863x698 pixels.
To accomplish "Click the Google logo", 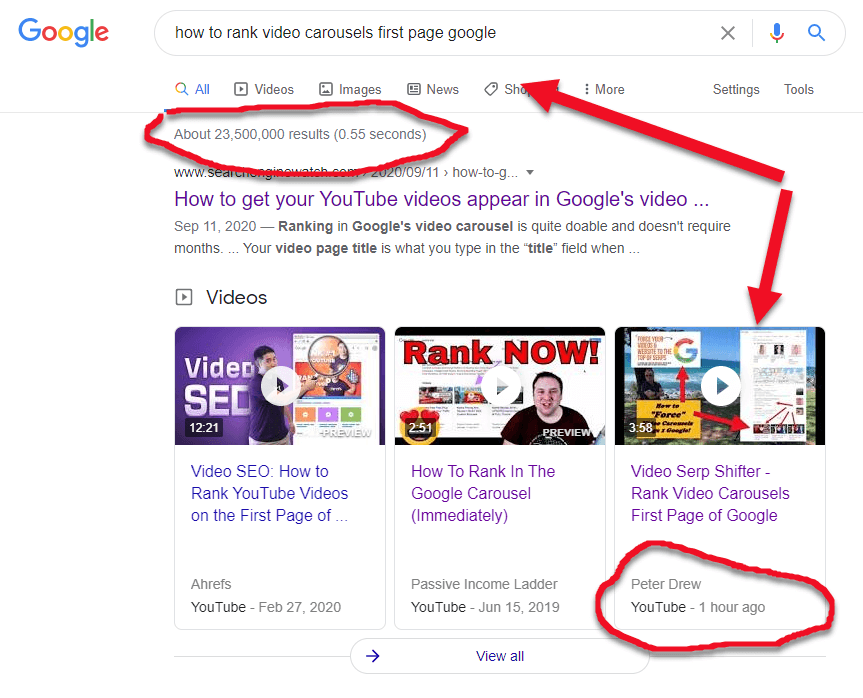I will [63, 32].
